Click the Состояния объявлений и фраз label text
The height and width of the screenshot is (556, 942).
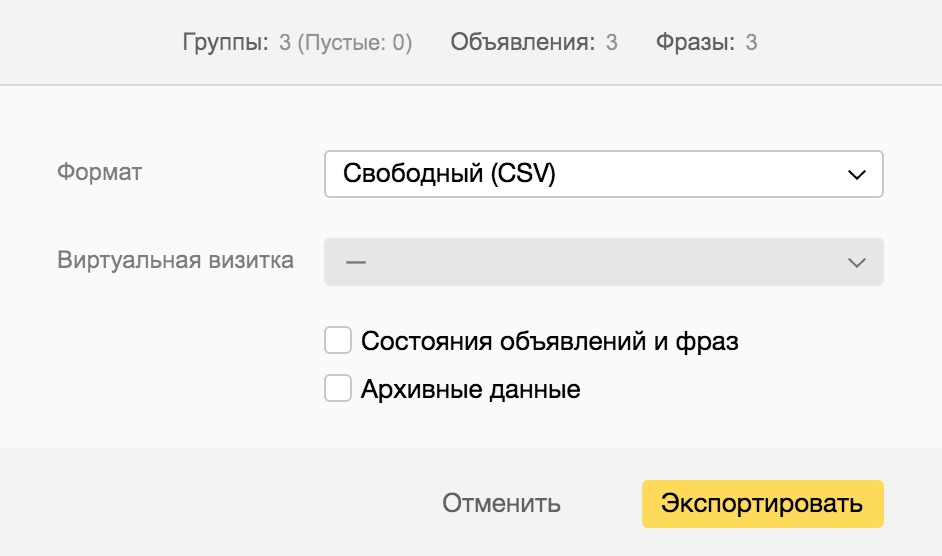[550, 341]
